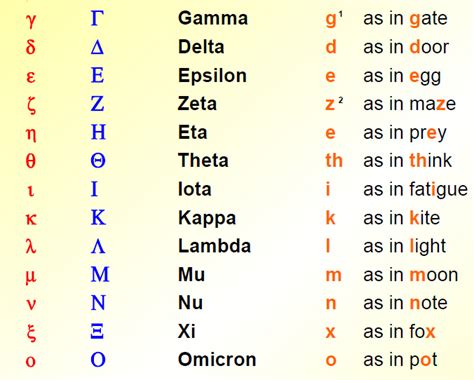Click the blue uppercase Xi symbol
This screenshot has height=380, width=474.
tap(97, 332)
